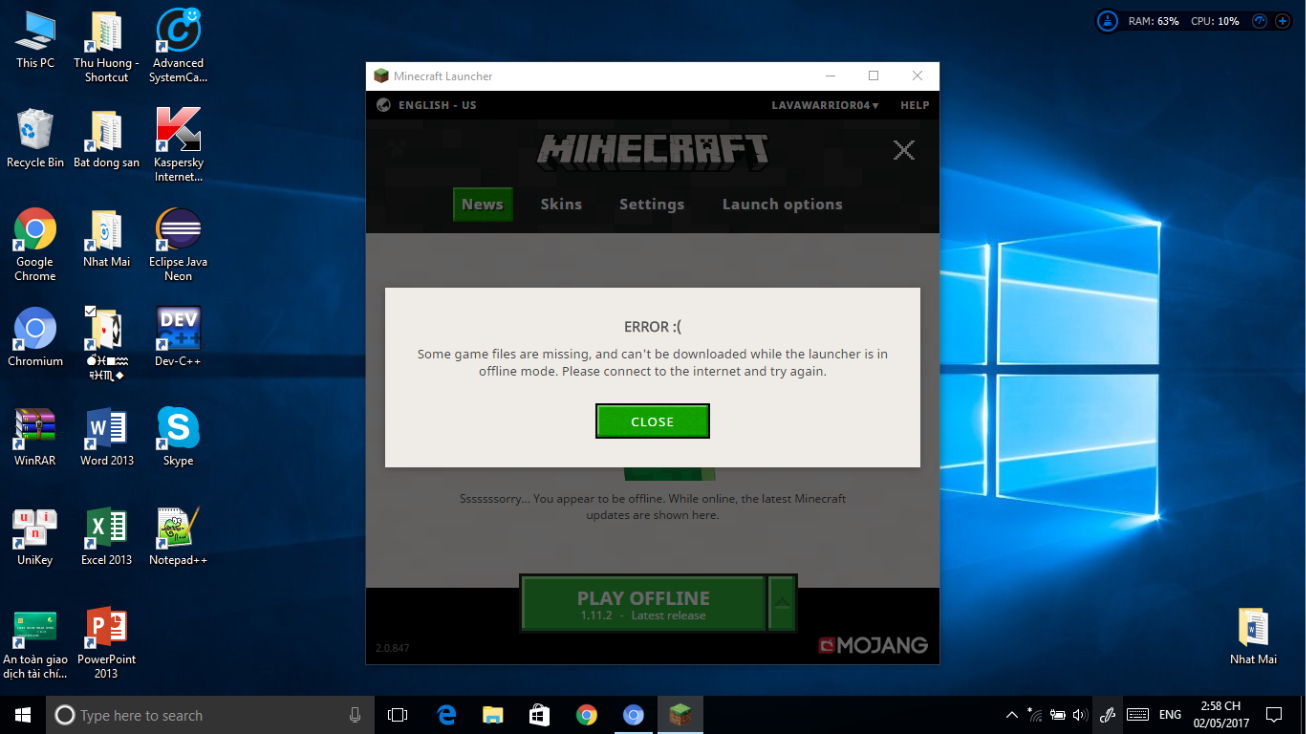
Task: Click the CPU: 10% readout
Action: pos(1215,21)
